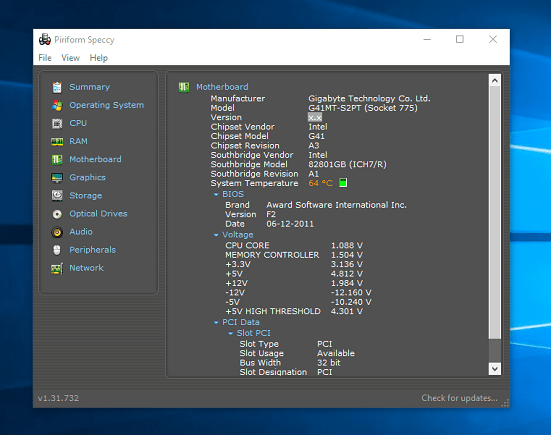Collapse the Voltage section arrow

pos(216,235)
